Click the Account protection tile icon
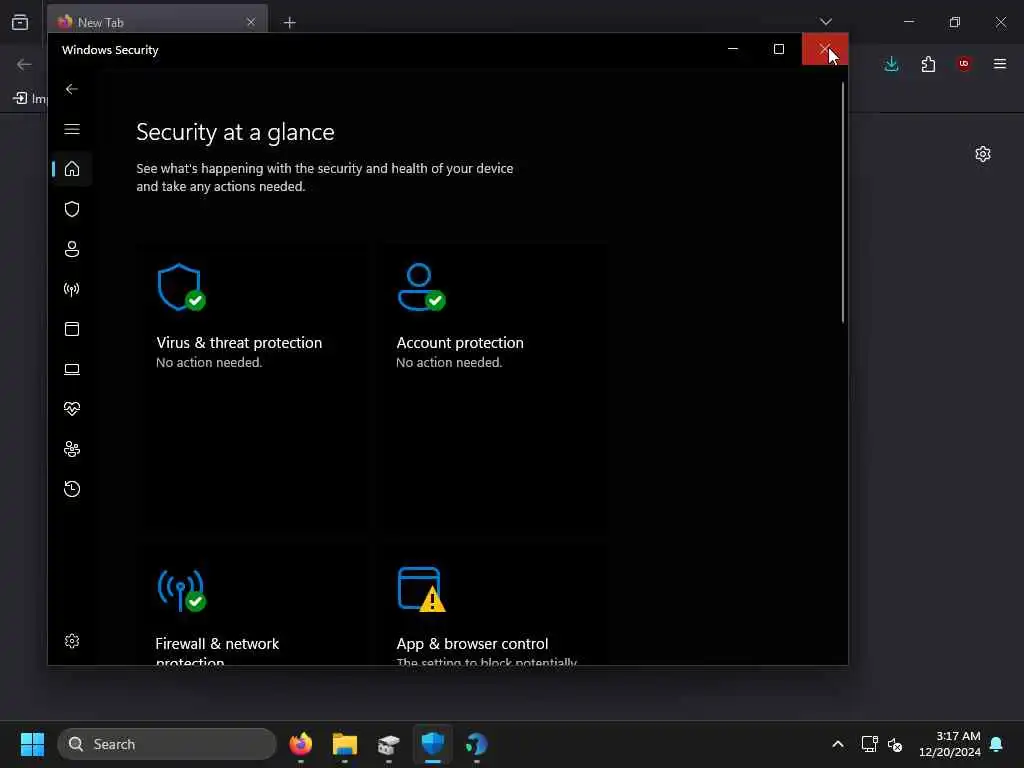 click(421, 287)
